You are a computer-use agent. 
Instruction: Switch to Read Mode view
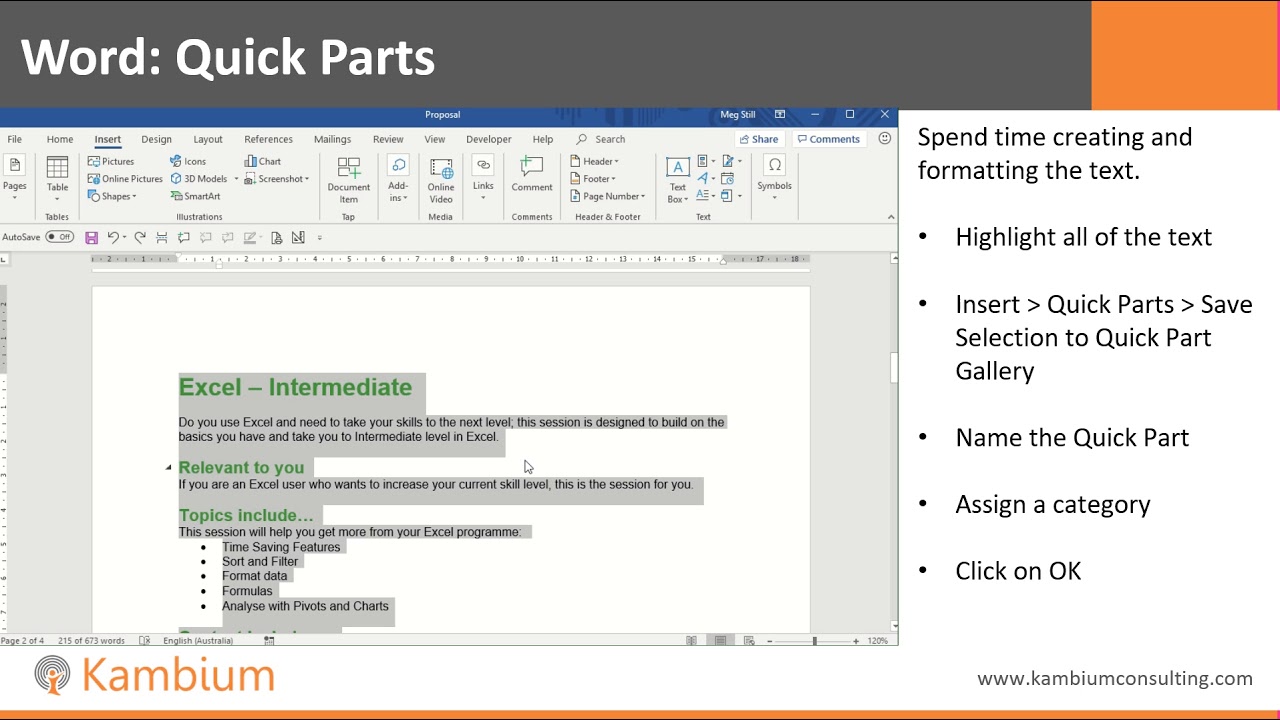[691, 640]
